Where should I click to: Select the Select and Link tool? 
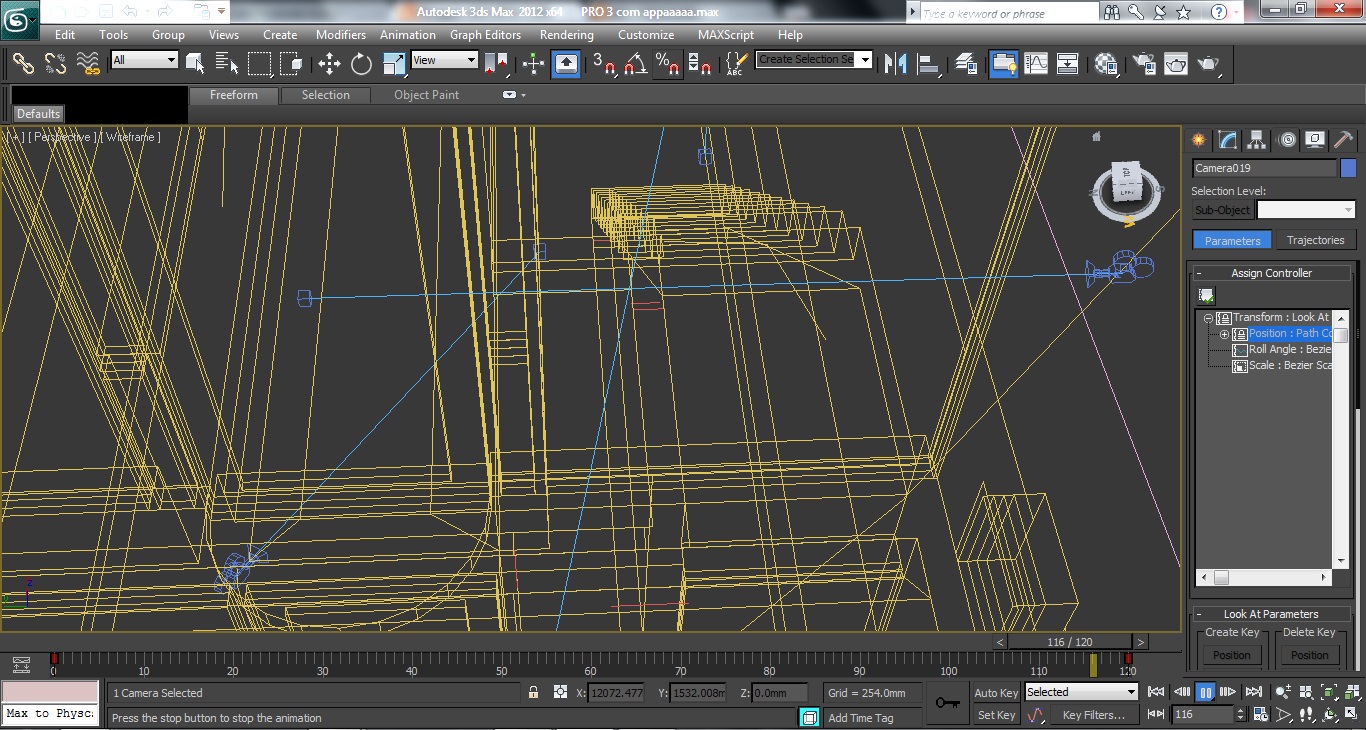[22, 63]
